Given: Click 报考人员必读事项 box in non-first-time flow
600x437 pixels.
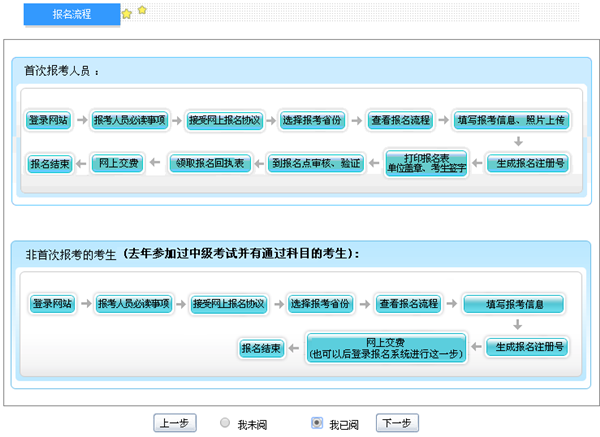Looking at the screenshot, I should point(134,304).
